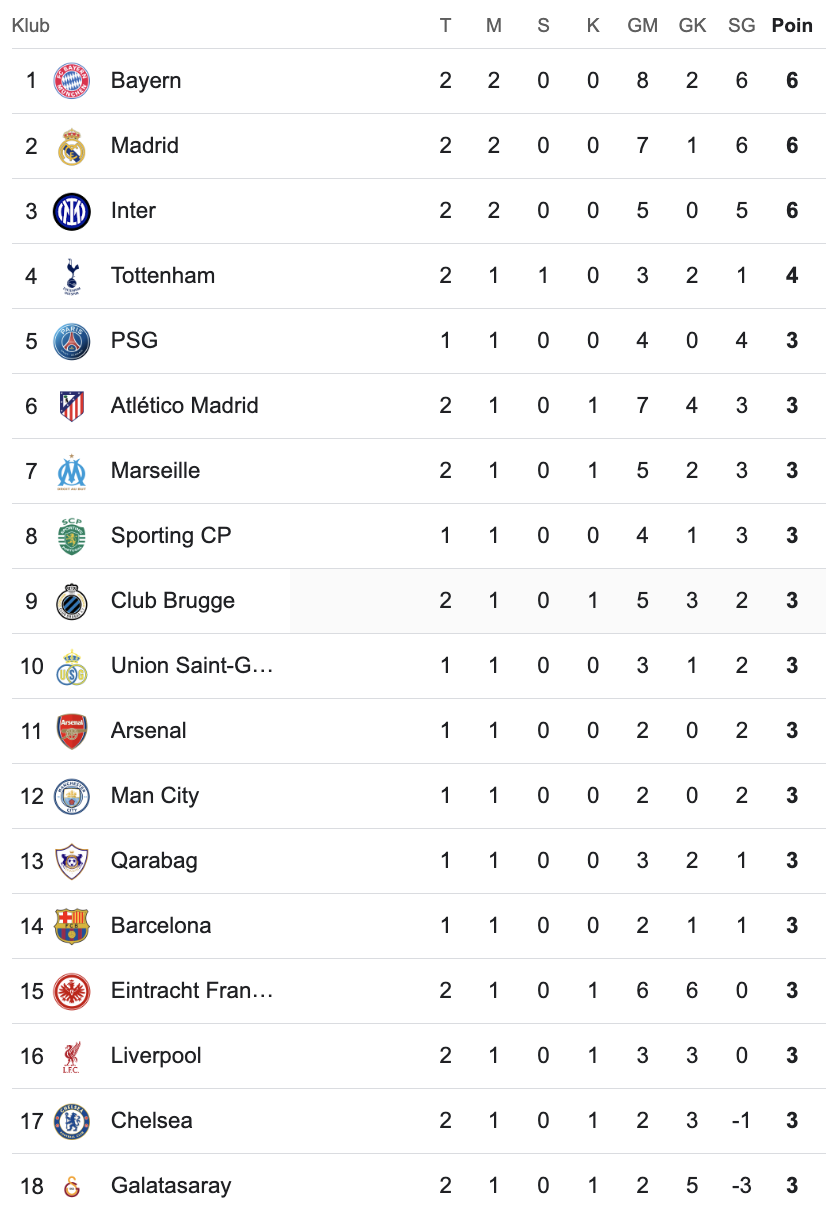This screenshot has width=826, height=1216.
Task: Select the Inter club logo
Action: [x=72, y=211]
